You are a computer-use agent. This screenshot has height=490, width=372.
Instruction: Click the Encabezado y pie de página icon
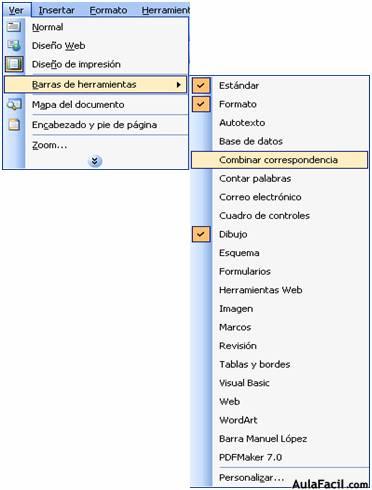14,125
